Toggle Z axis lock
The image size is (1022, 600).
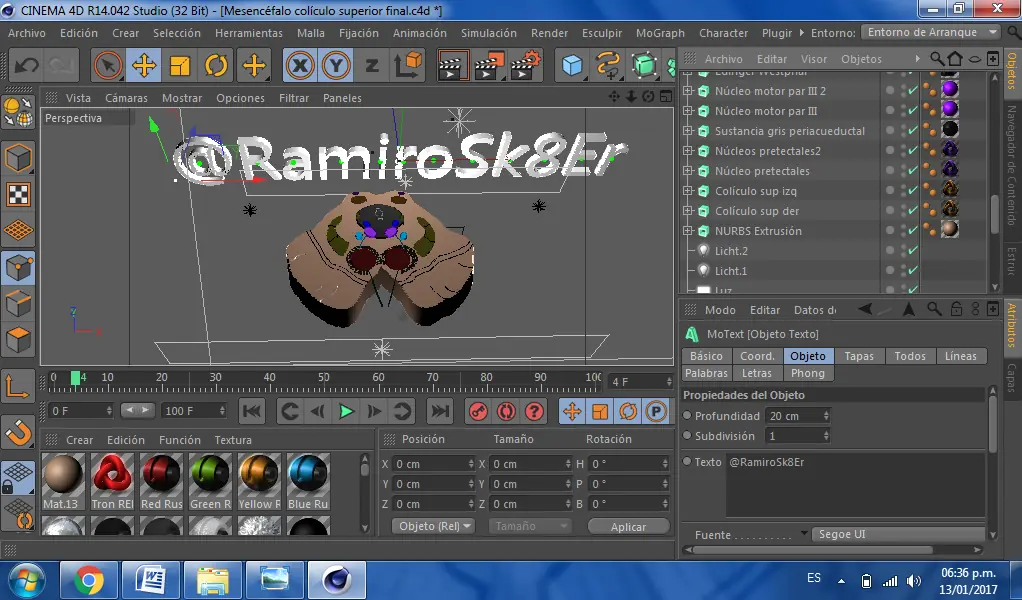(x=372, y=66)
